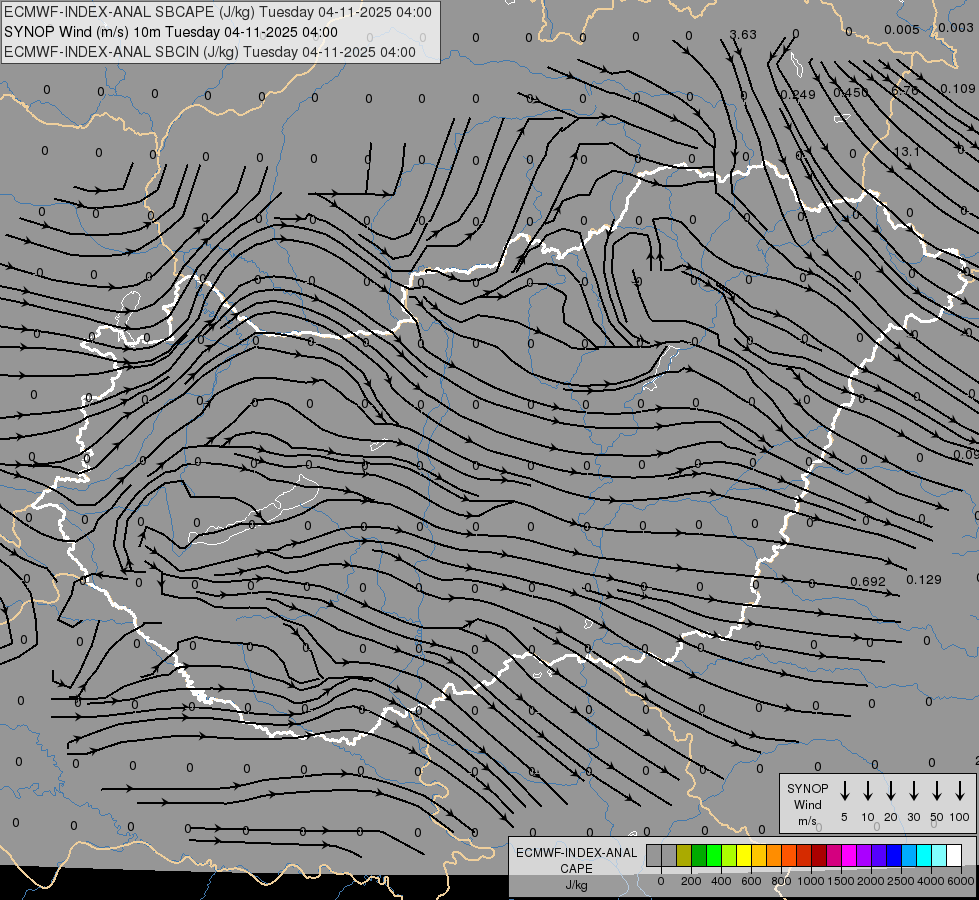Screen dimensions: 979x900
Task: Click the 0.692 value on the map
Action: 868,581
